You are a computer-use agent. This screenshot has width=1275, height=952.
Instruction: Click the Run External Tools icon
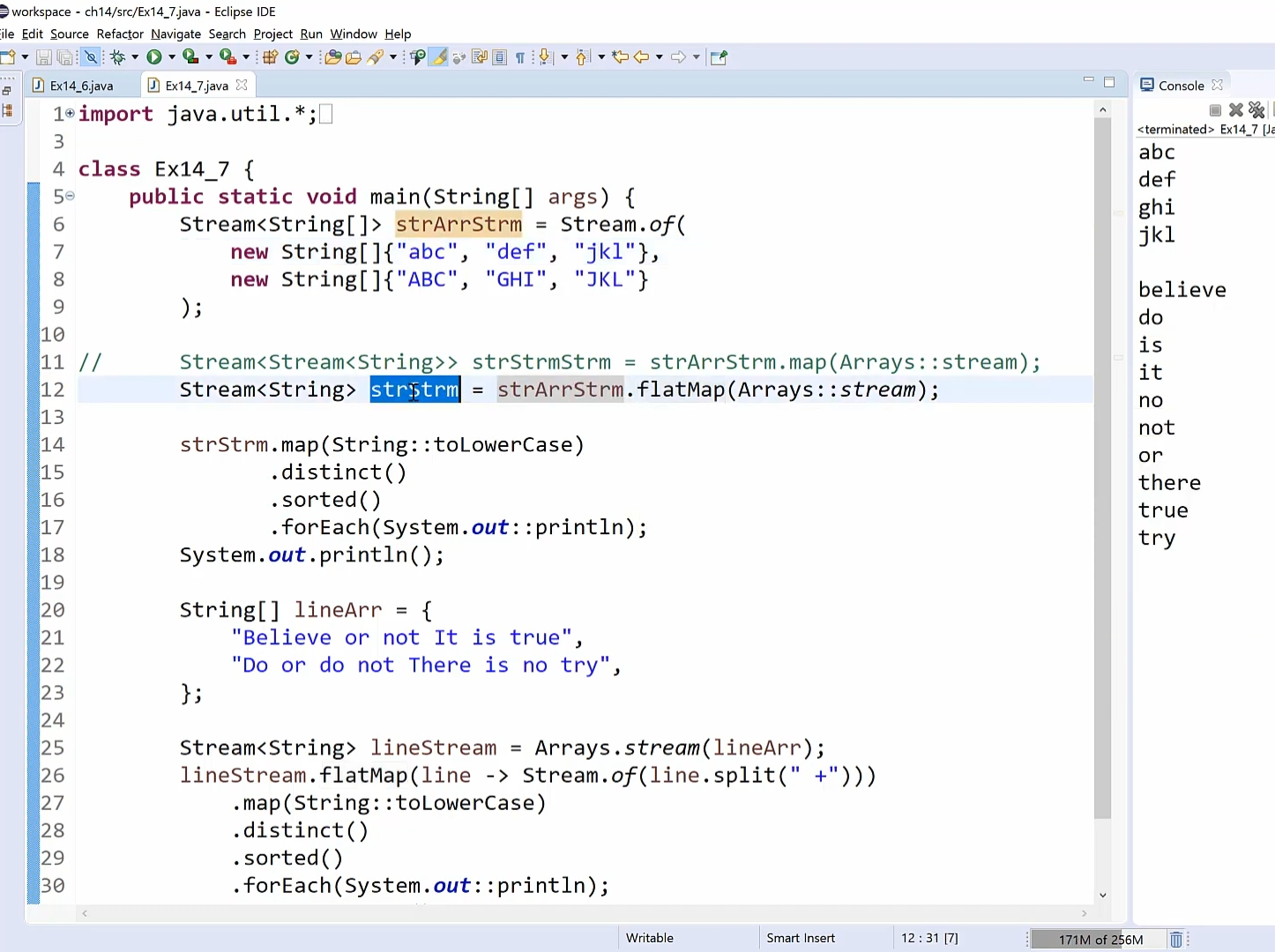coord(227,57)
